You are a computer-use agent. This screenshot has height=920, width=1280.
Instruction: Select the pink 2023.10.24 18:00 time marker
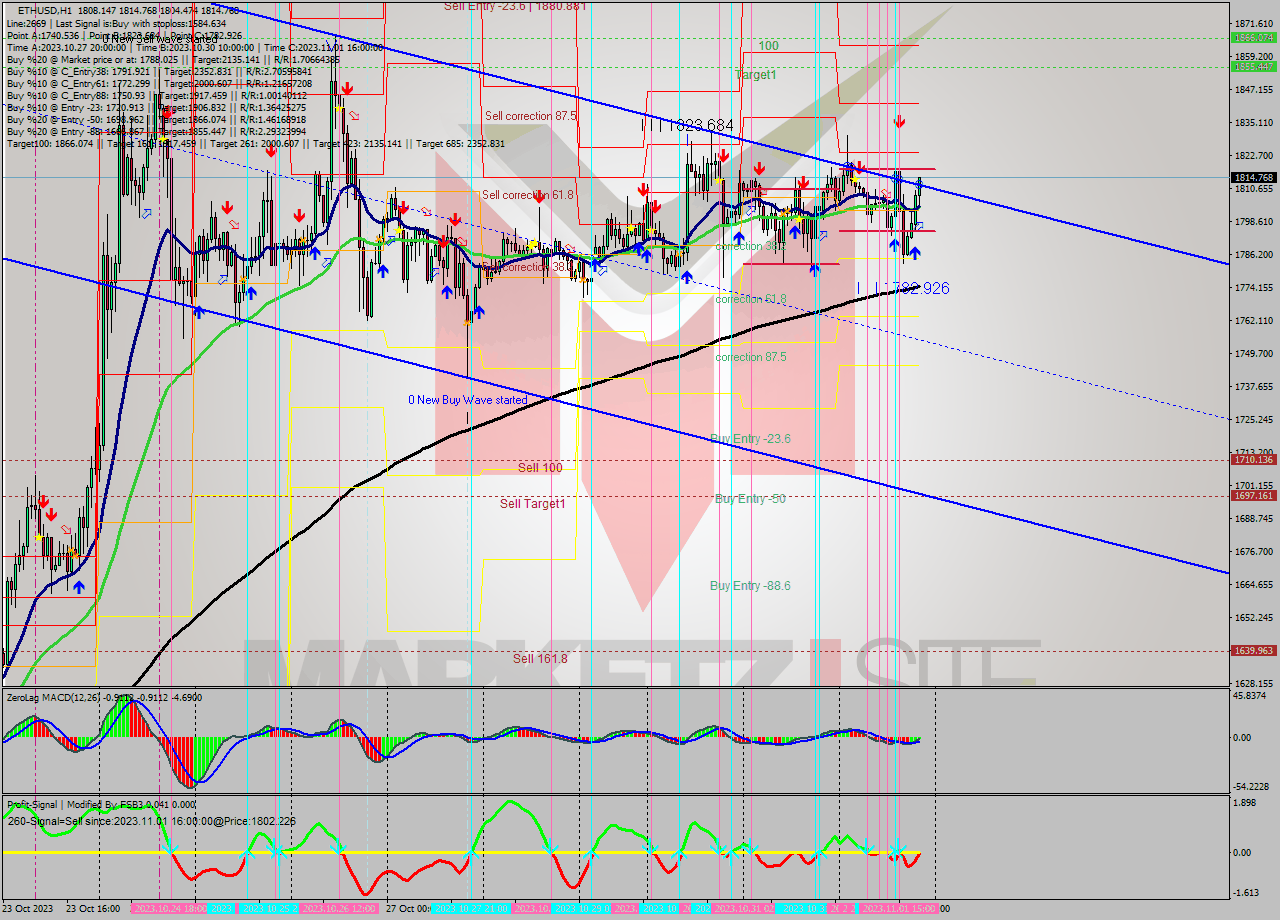click(x=168, y=909)
